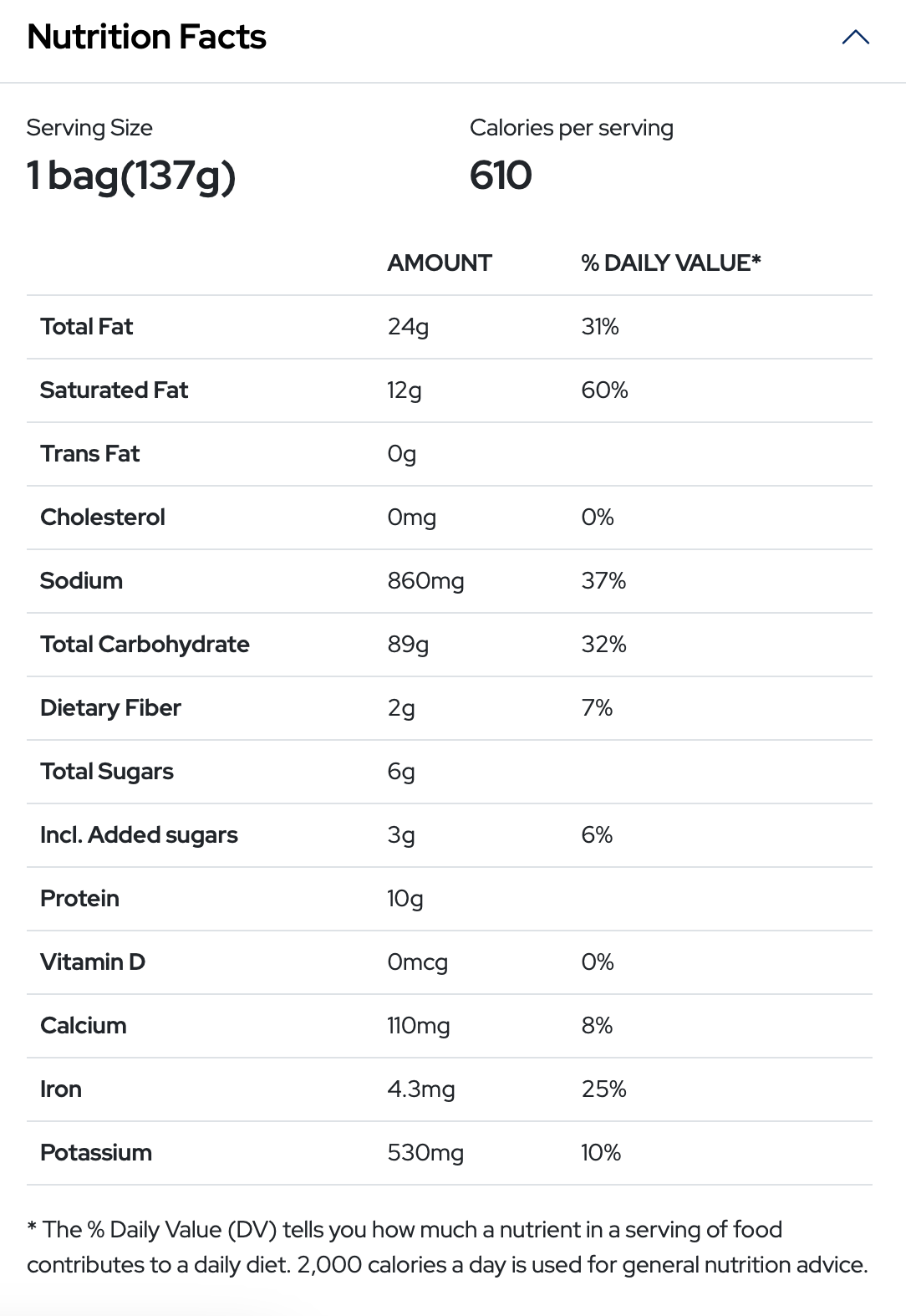Click the Dietary Fiber row label
The width and height of the screenshot is (916, 1316).
click(x=110, y=708)
